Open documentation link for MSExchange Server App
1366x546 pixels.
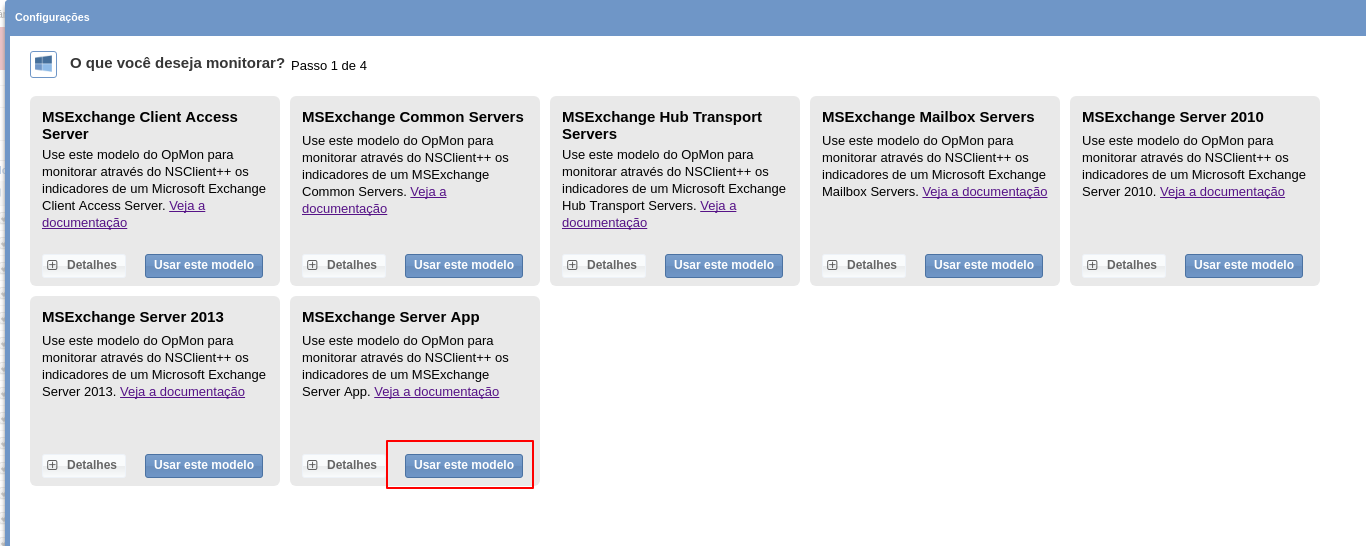tap(436, 392)
